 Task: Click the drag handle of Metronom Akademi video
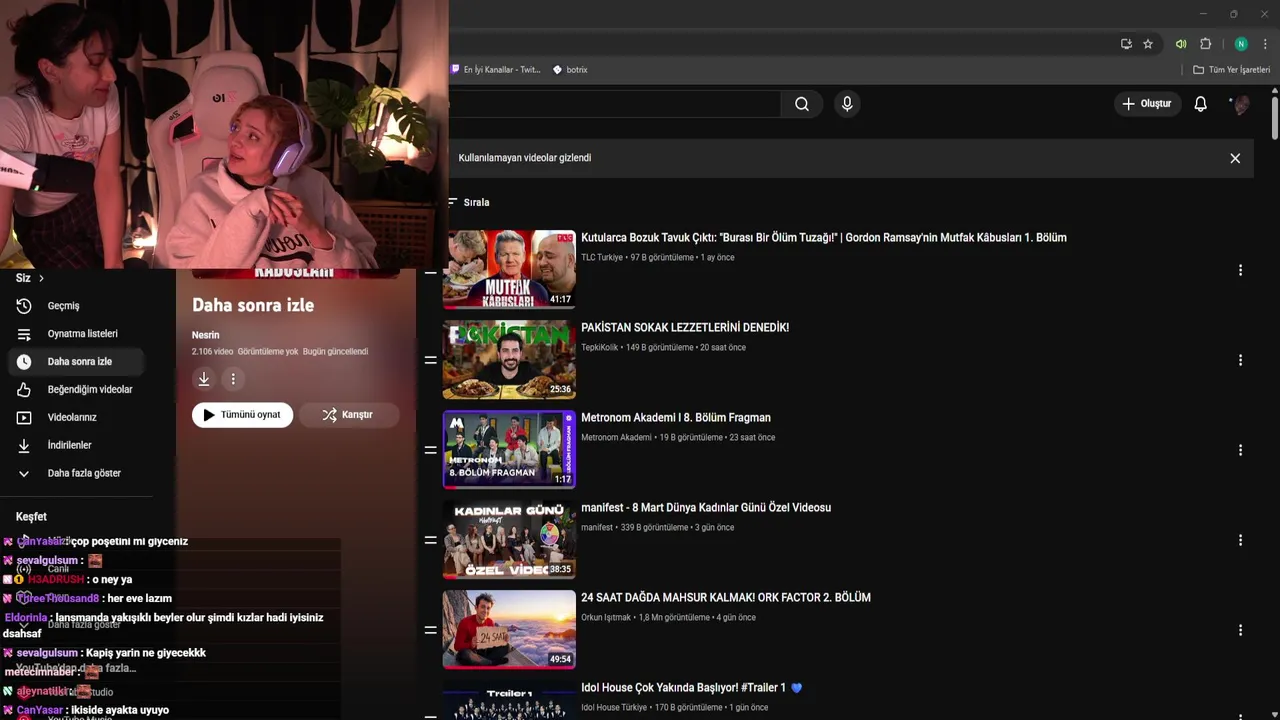pos(431,450)
